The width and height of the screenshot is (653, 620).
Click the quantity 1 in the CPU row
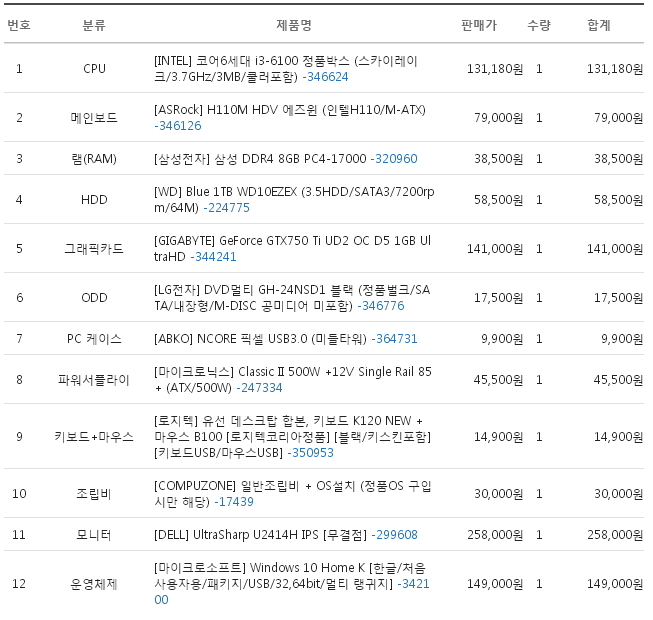tap(539, 69)
